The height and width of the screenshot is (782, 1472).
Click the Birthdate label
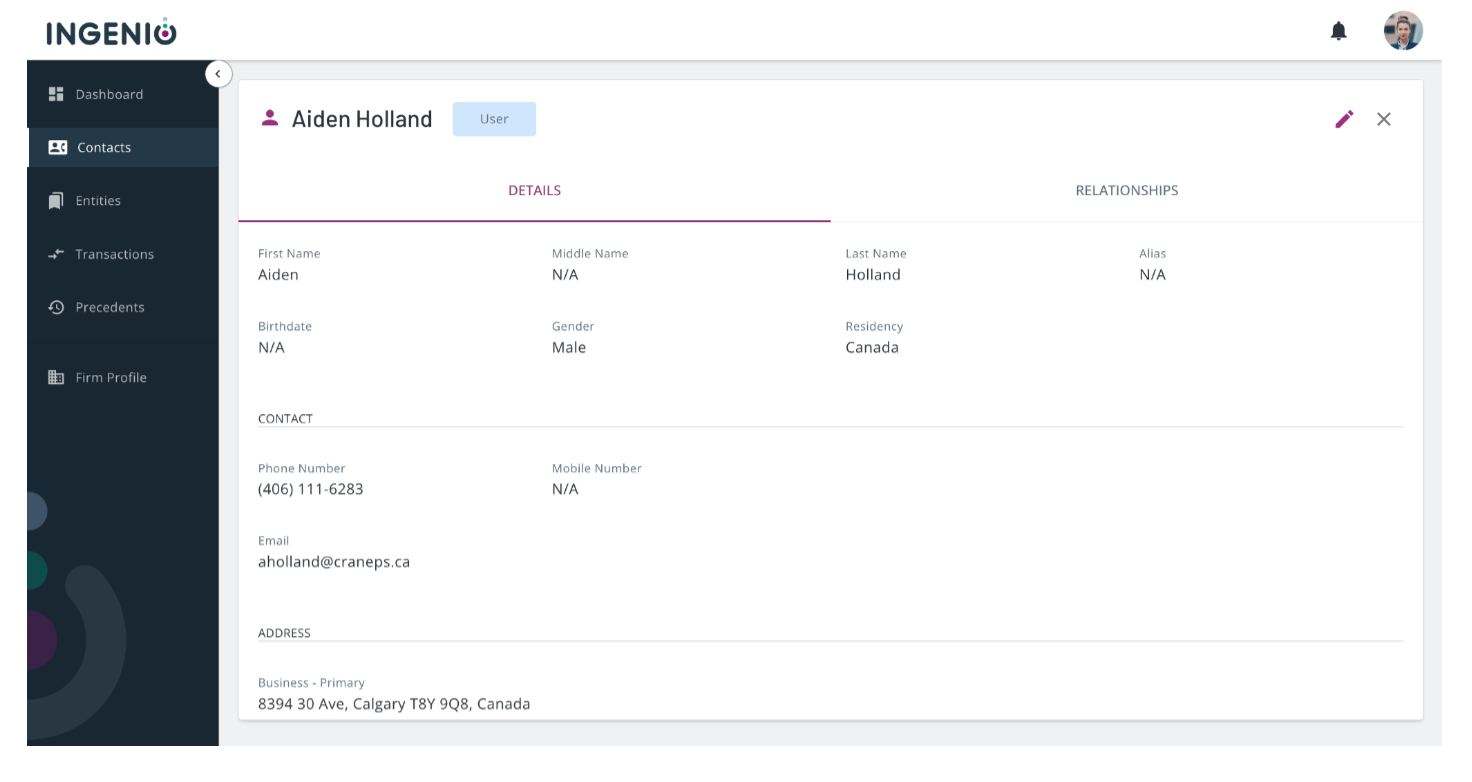tap(285, 327)
